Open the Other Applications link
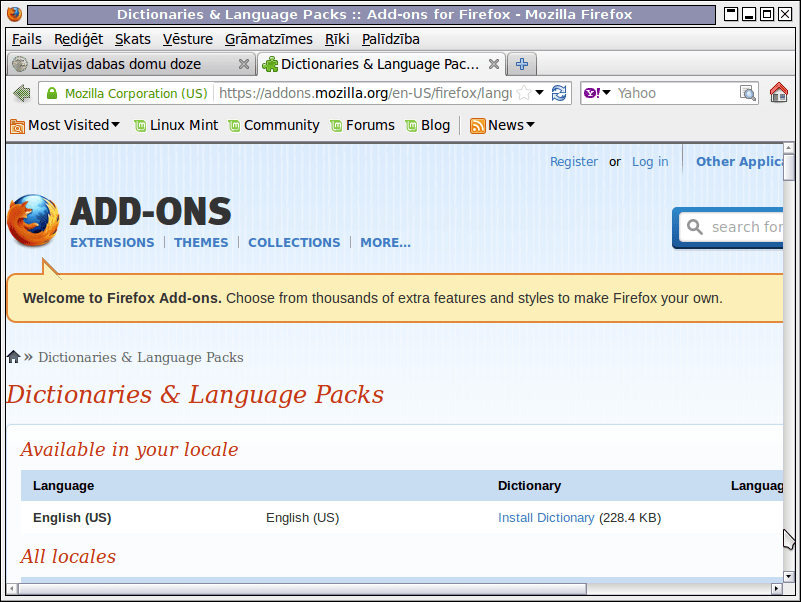The height and width of the screenshot is (602, 801). pyautogui.click(x=739, y=161)
